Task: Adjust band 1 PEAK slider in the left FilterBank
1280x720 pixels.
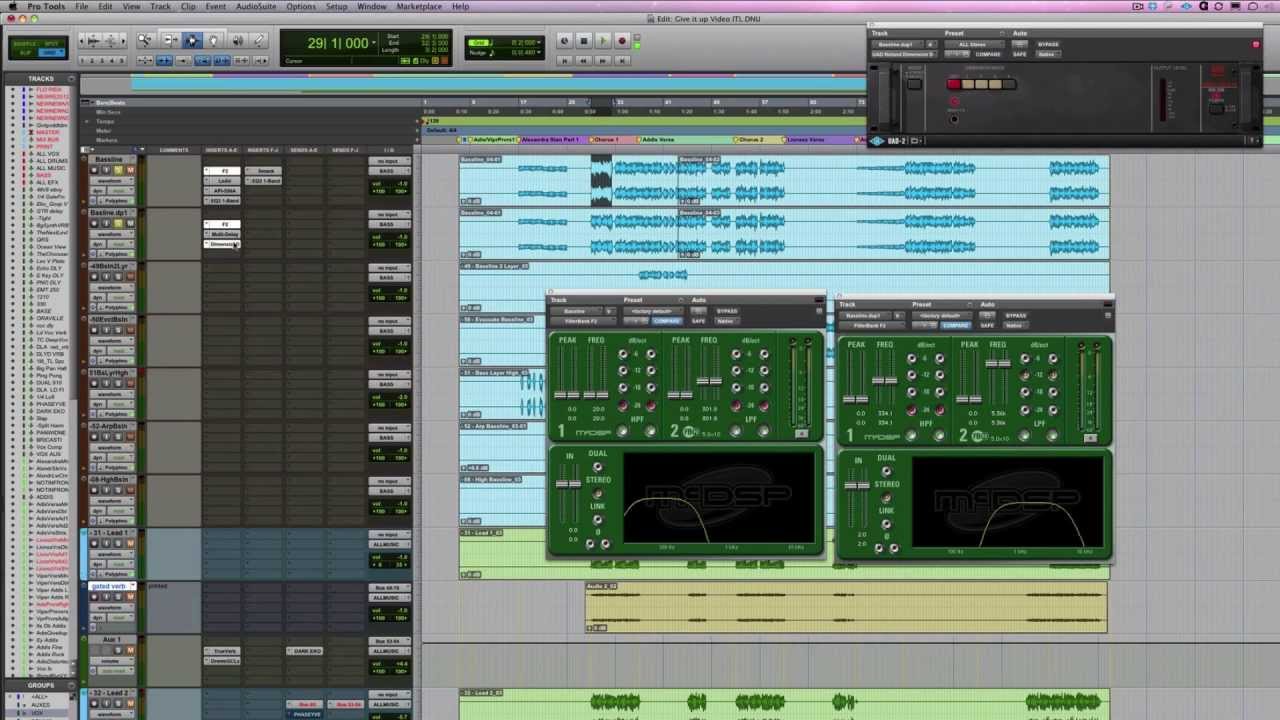Action: tap(567, 395)
